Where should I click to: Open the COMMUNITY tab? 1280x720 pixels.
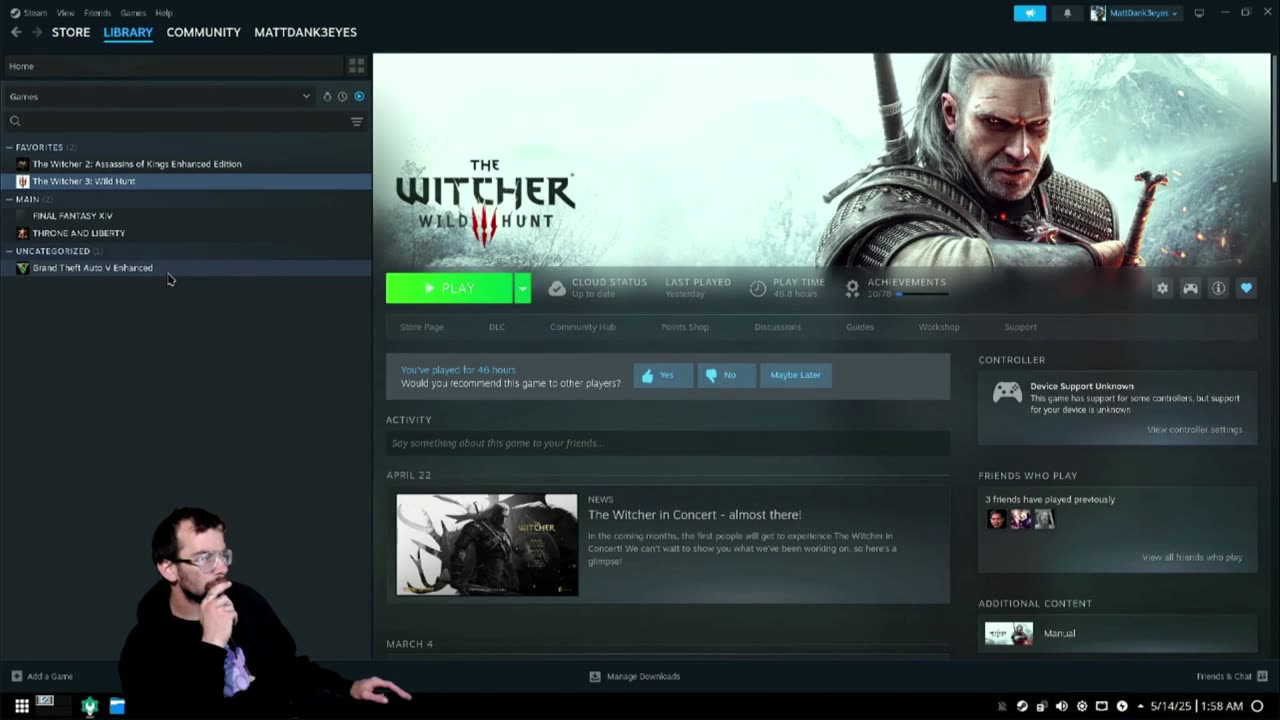pos(203,32)
